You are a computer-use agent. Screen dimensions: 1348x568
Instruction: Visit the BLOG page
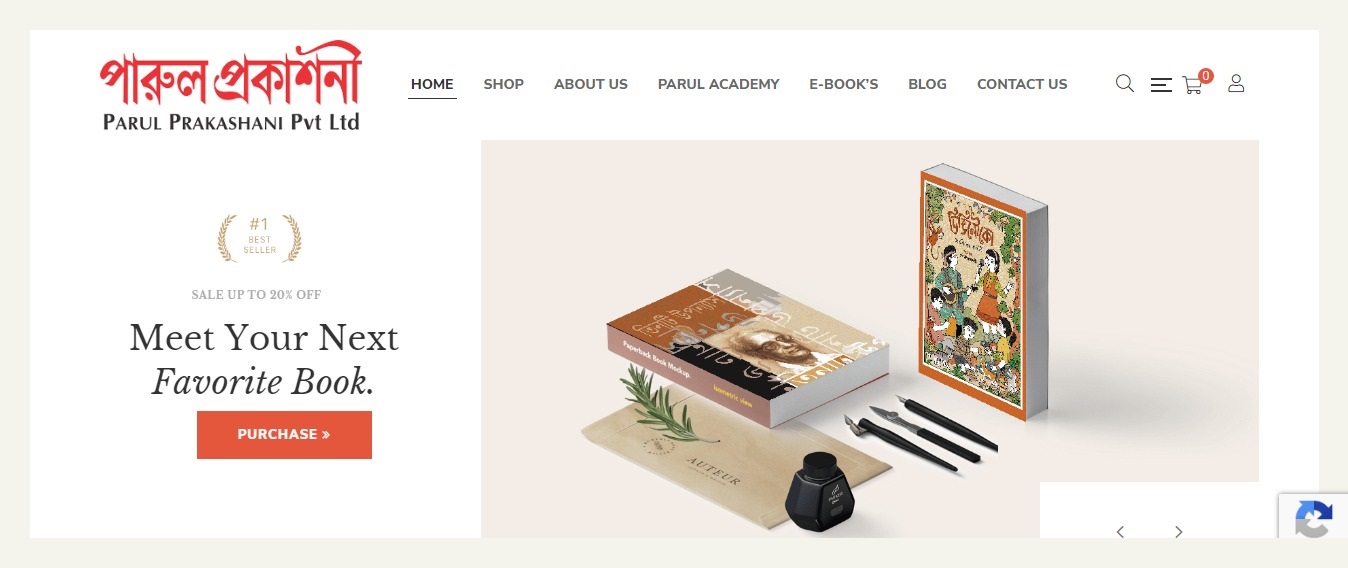pos(927,84)
